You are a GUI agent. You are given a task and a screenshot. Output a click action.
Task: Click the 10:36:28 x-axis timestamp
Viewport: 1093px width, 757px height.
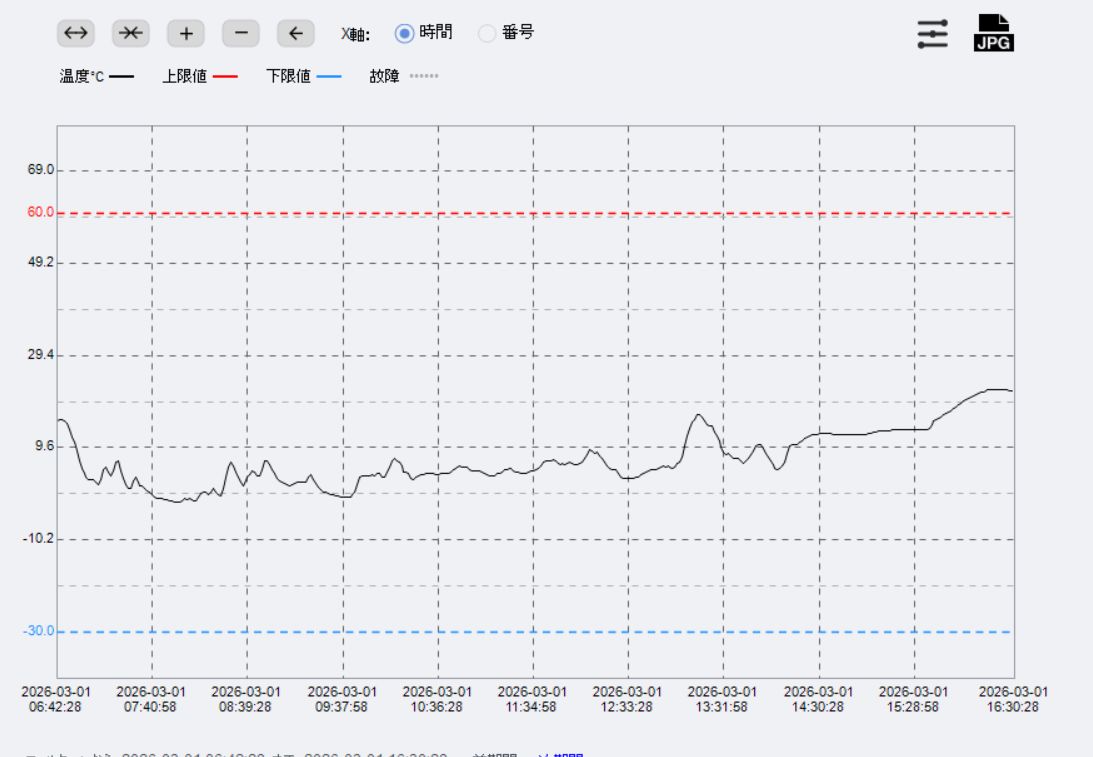437,699
